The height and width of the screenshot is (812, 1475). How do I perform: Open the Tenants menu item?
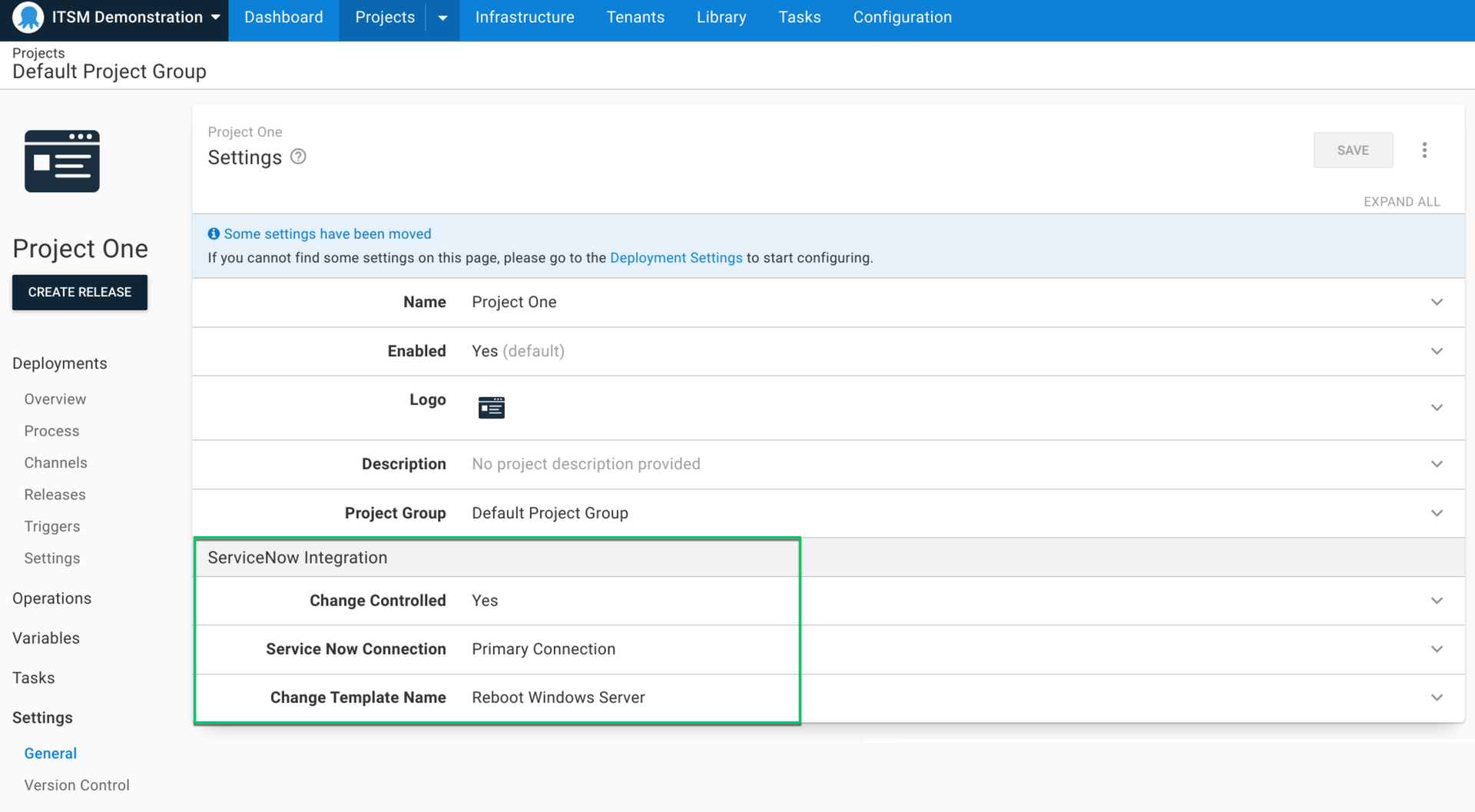pyautogui.click(x=635, y=17)
